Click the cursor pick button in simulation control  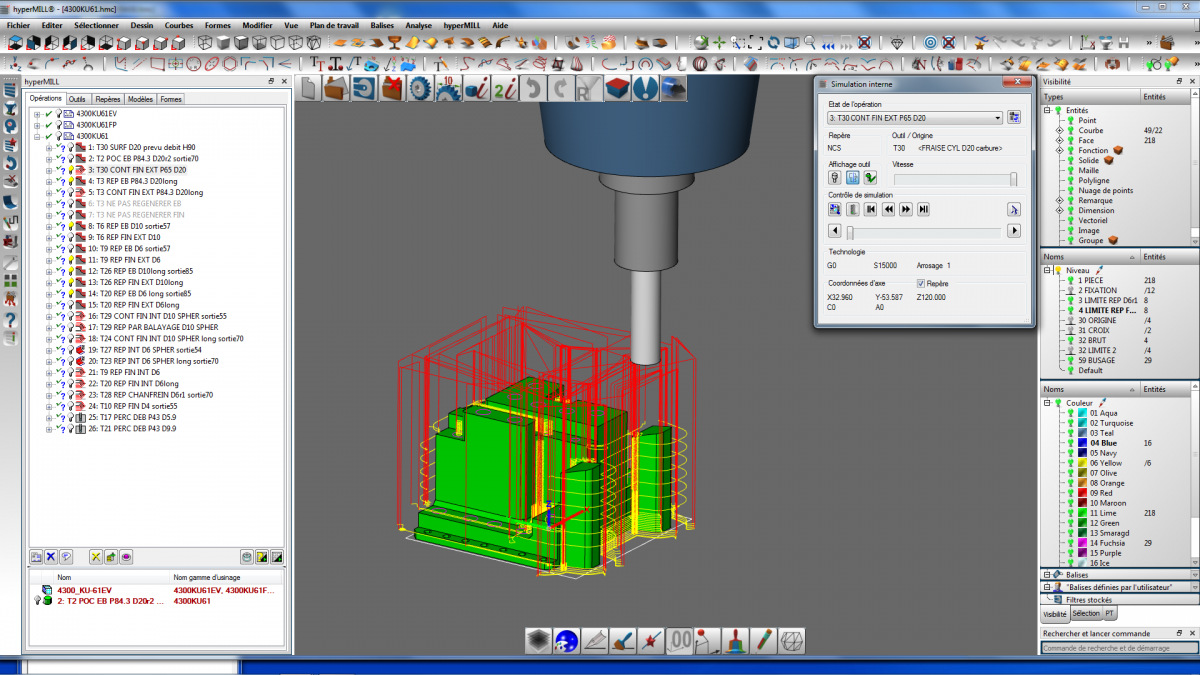pos(1014,209)
